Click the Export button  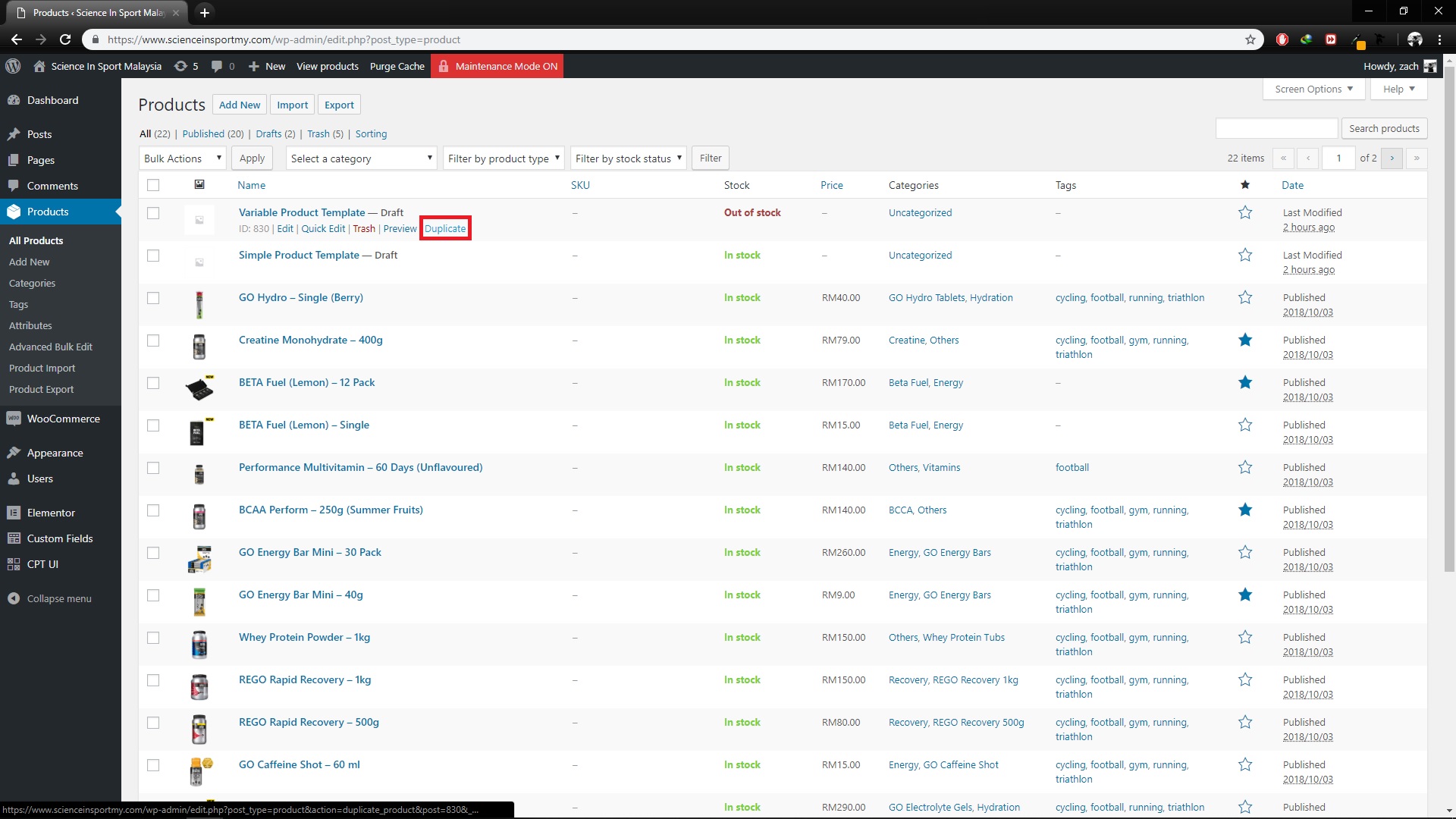pyautogui.click(x=339, y=105)
